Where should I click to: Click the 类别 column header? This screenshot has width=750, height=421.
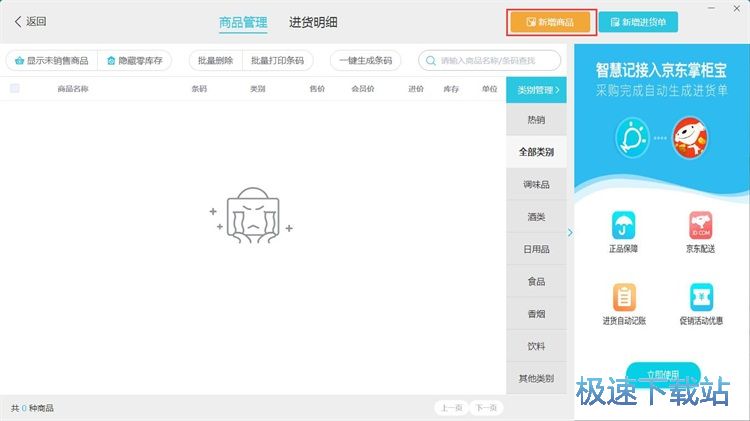[258, 89]
